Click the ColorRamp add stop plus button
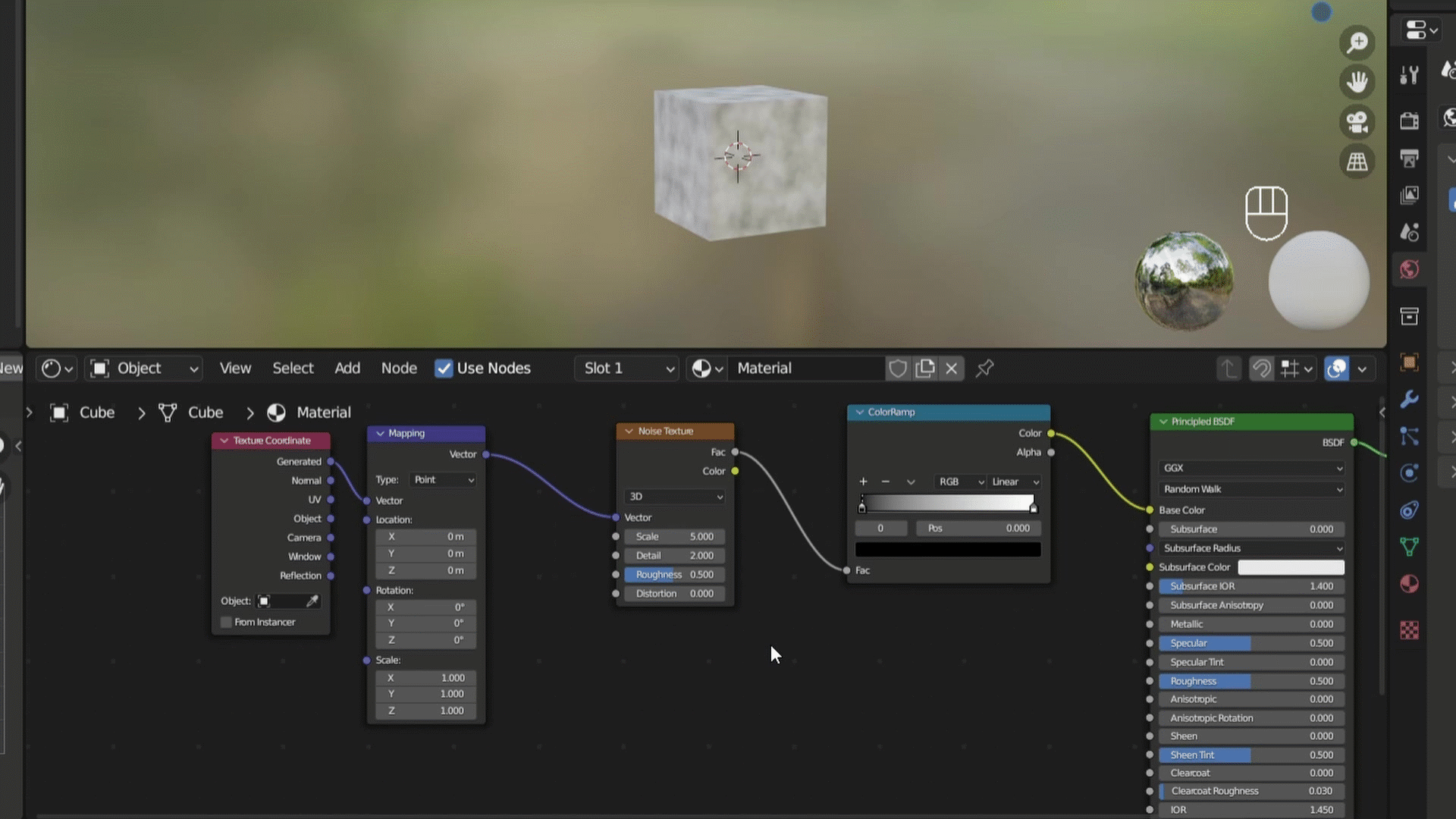1456x819 pixels. click(863, 482)
